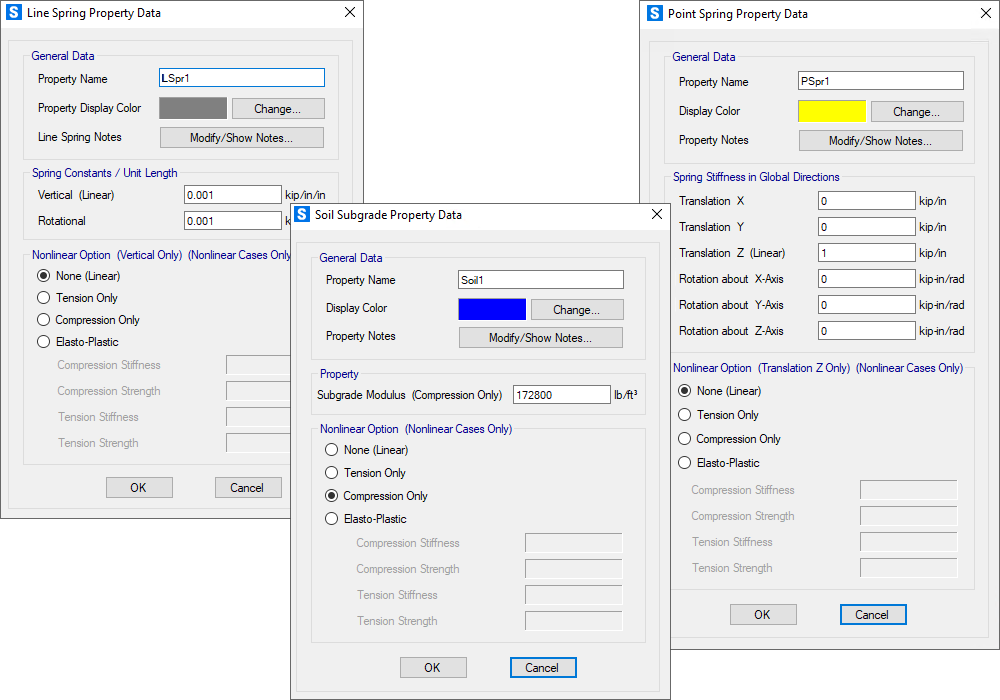The height and width of the screenshot is (700, 1000).
Task: Click the blue Display Color swatch
Action: click(492, 310)
